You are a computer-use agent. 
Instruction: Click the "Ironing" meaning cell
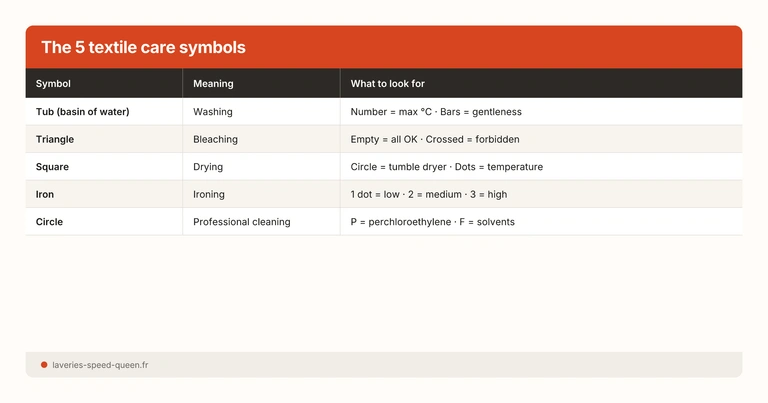tap(209, 194)
